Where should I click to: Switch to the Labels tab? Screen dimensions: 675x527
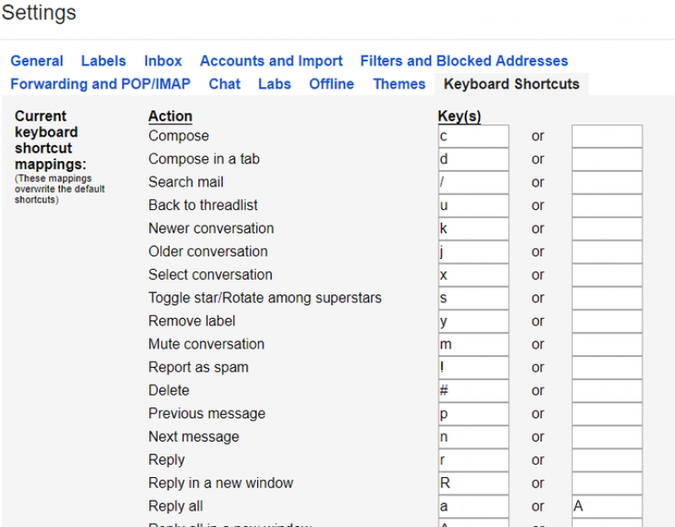(103, 61)
